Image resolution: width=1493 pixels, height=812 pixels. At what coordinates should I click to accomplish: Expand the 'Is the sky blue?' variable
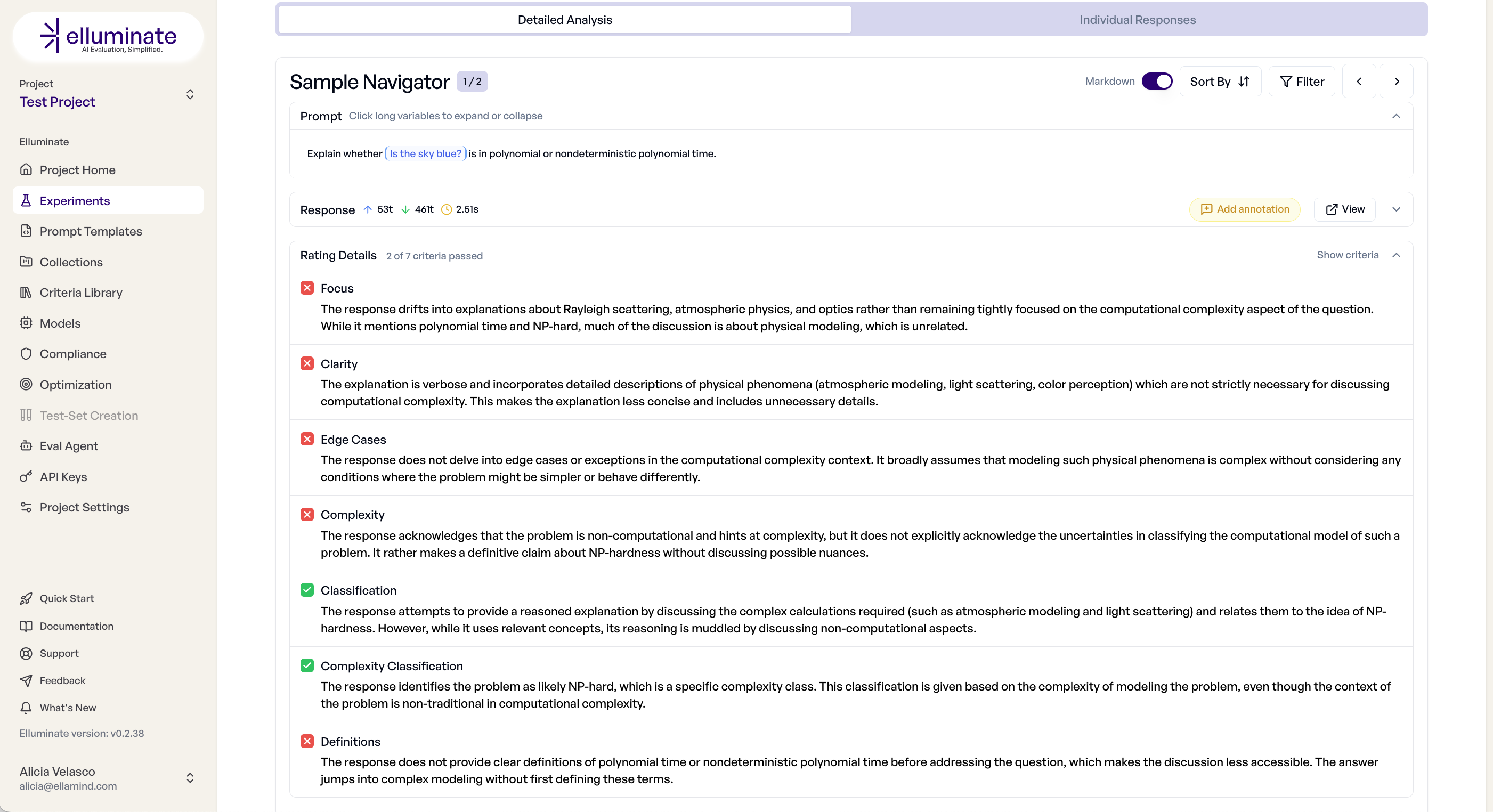(x=425, y=153)
